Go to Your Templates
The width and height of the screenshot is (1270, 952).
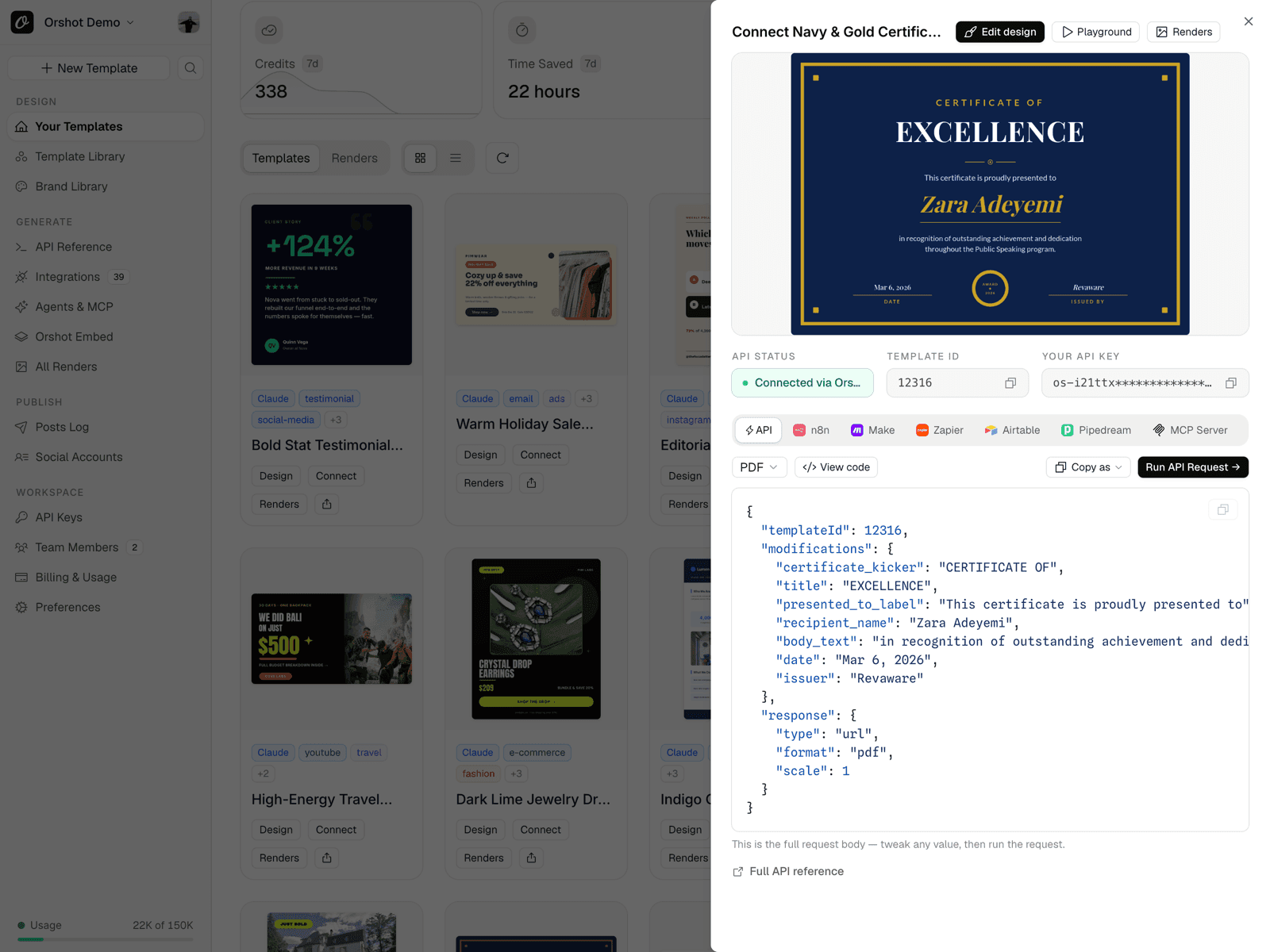[x=106, y=127]
